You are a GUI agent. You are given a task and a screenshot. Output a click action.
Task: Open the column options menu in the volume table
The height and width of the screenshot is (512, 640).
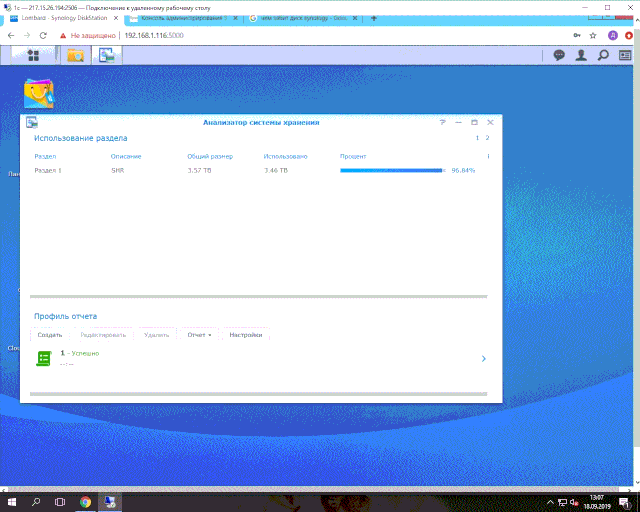pyautogui.click(x=488, y=156)
